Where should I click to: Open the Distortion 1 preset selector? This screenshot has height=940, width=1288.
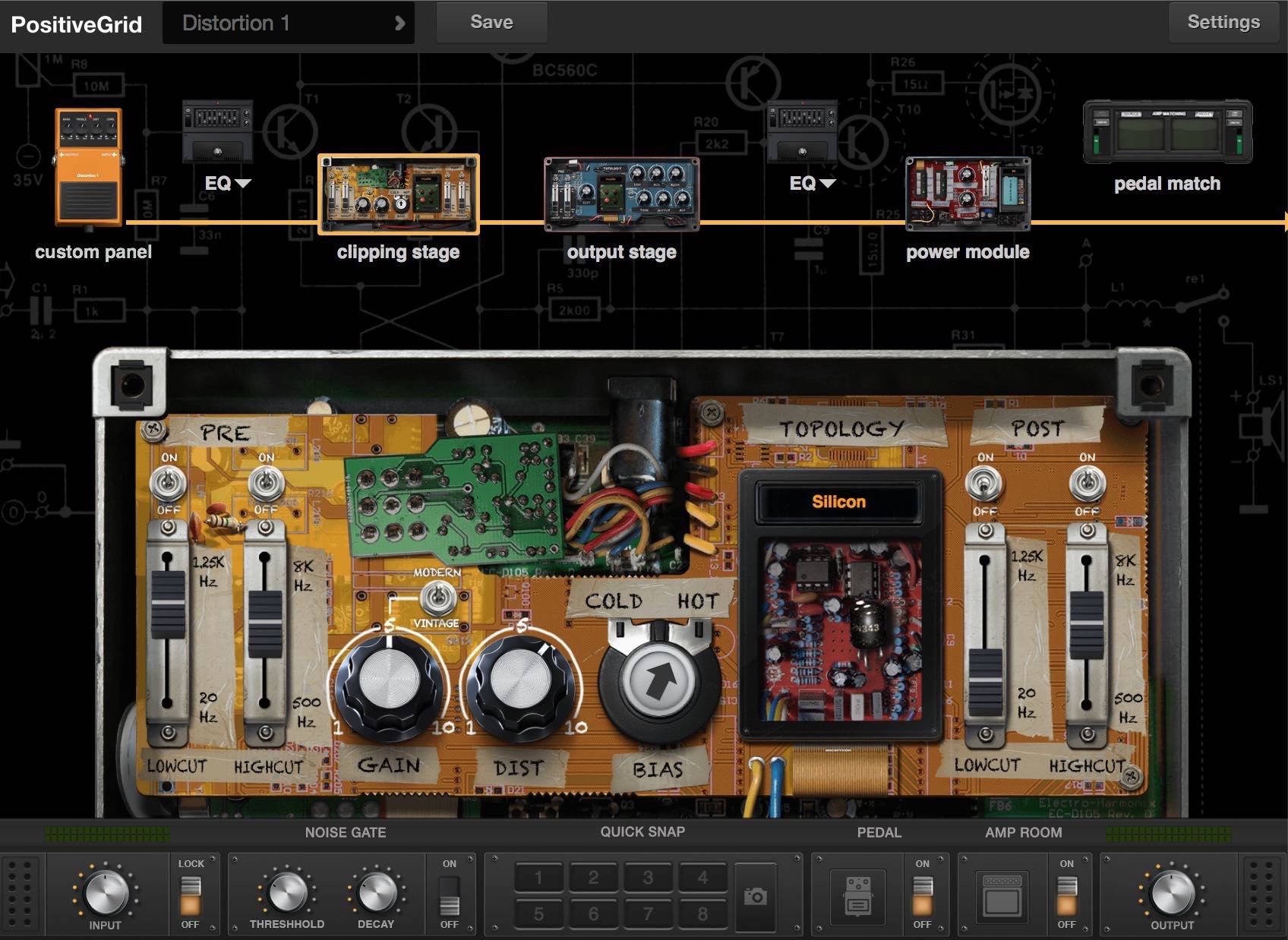click(289, 23)
